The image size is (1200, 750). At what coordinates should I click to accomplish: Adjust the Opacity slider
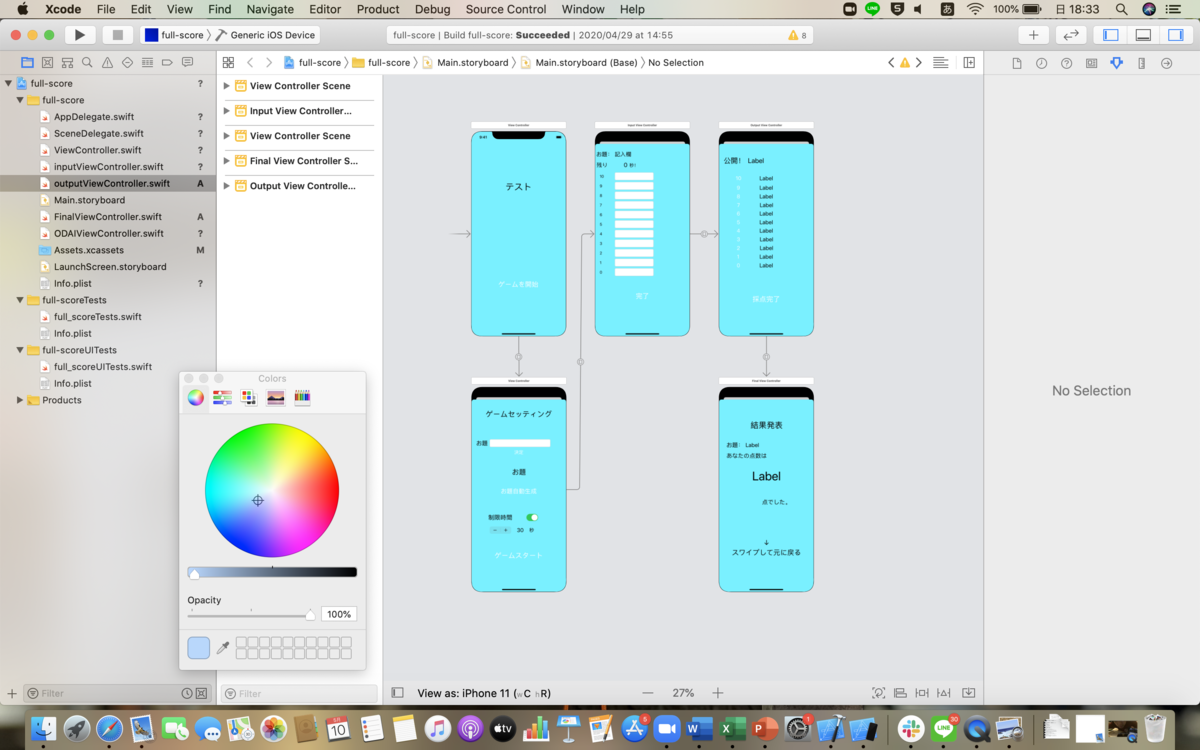(250, 615)
